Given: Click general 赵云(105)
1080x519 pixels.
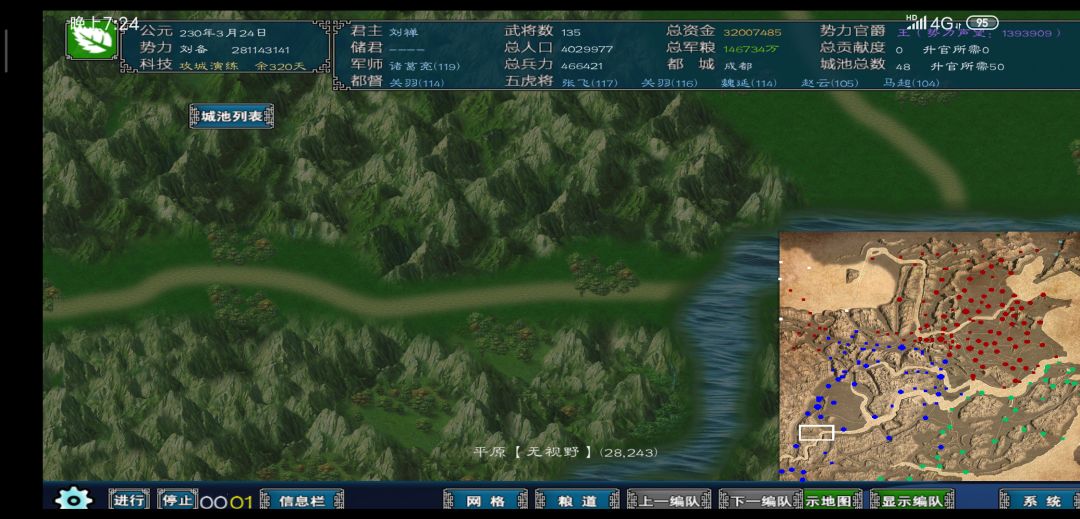Looking at the screenshot, I should click(829, 83).
